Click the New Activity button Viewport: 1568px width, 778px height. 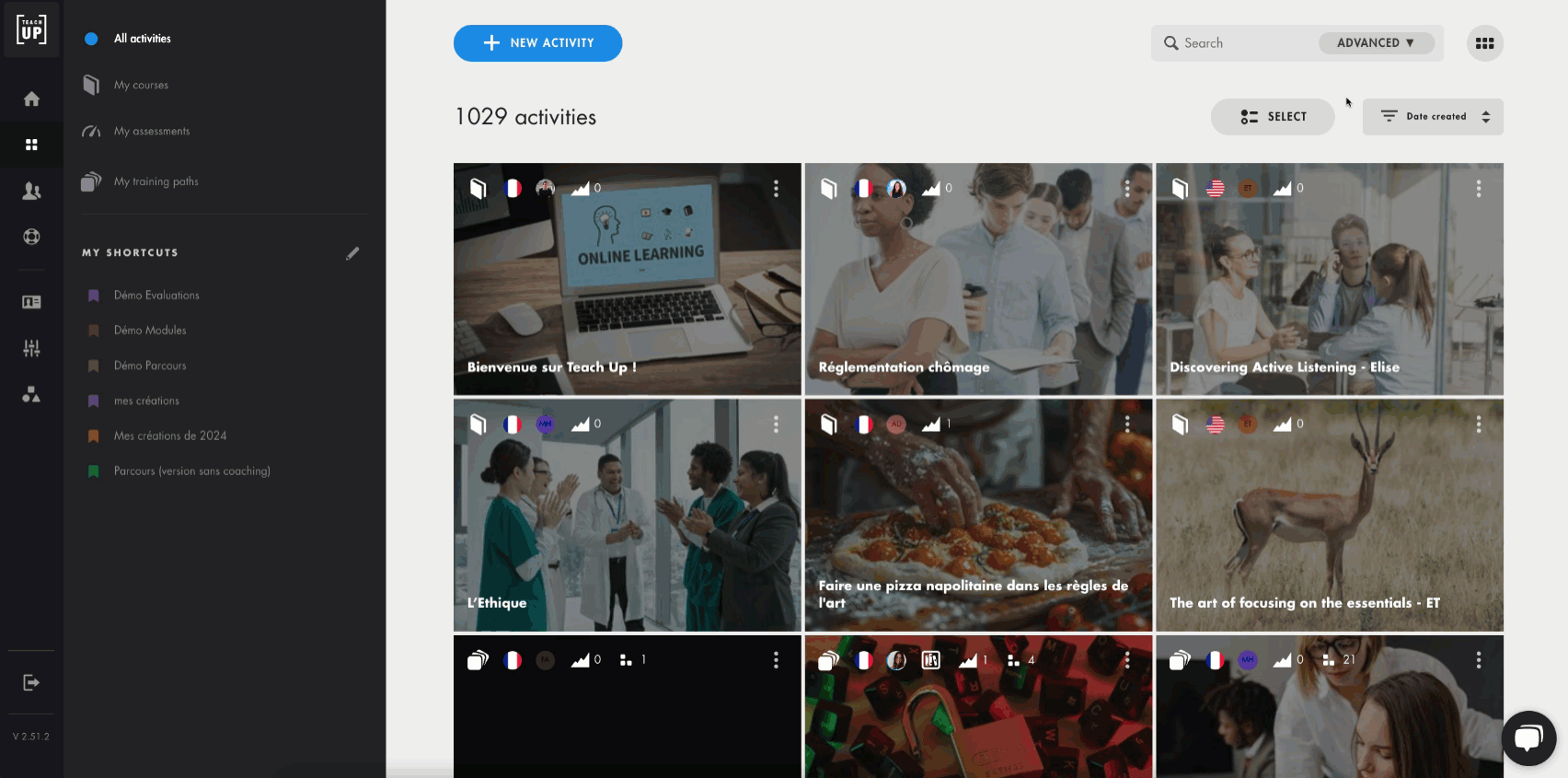point(537,43)
